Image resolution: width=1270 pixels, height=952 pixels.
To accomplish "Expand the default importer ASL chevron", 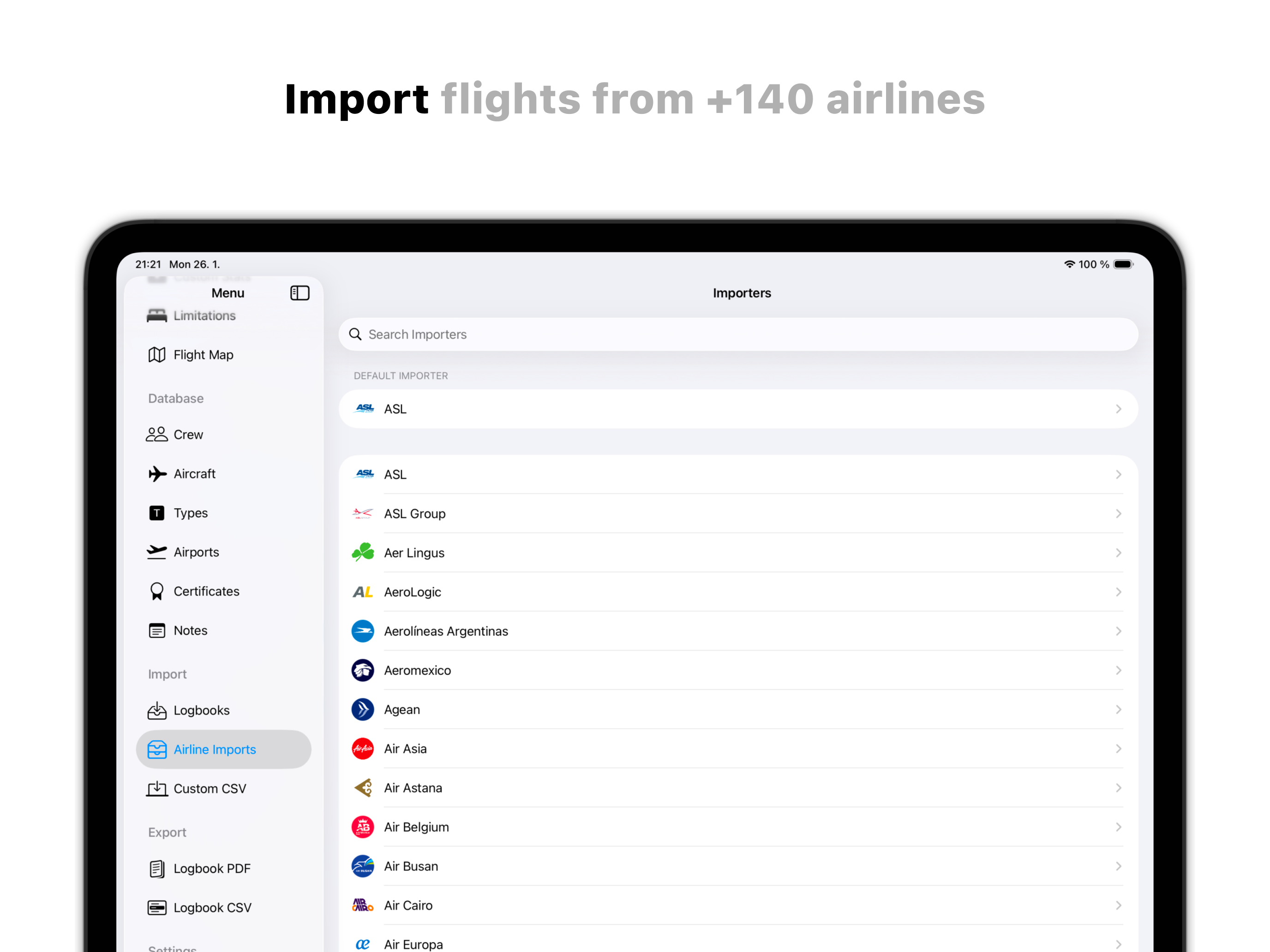I will (x=1118, y=409).
